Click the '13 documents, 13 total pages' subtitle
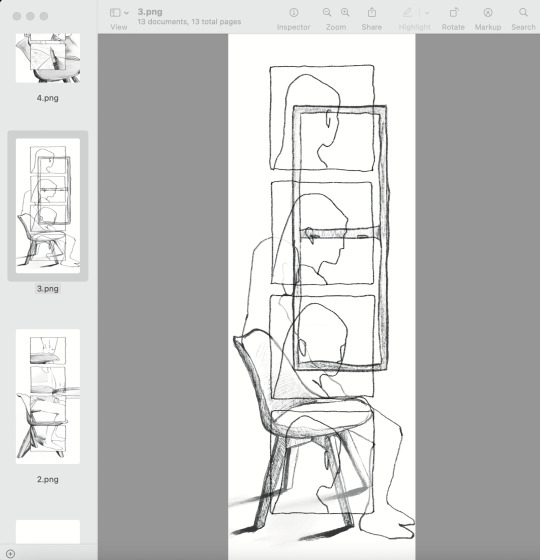 pyautogui.click(x=189, y=22)
